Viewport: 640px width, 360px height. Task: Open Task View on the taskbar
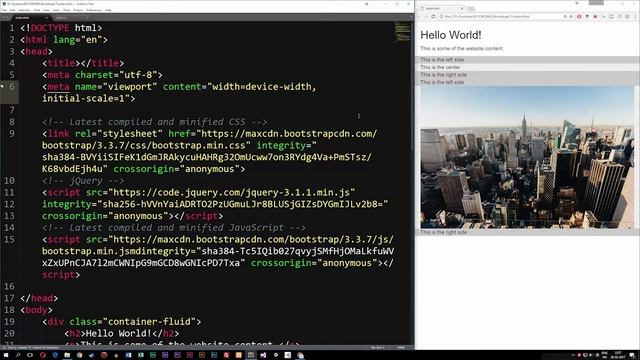pos(30,355)
